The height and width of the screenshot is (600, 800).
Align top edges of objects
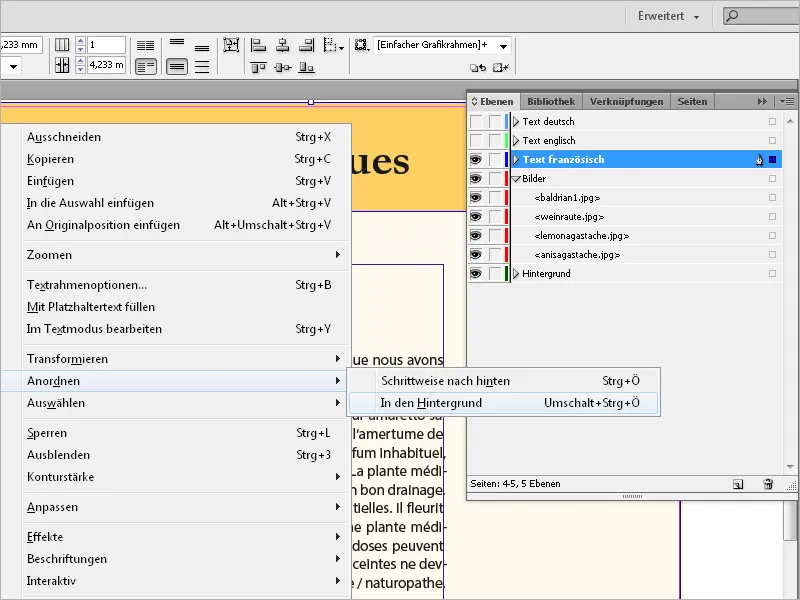click(258, 67)
